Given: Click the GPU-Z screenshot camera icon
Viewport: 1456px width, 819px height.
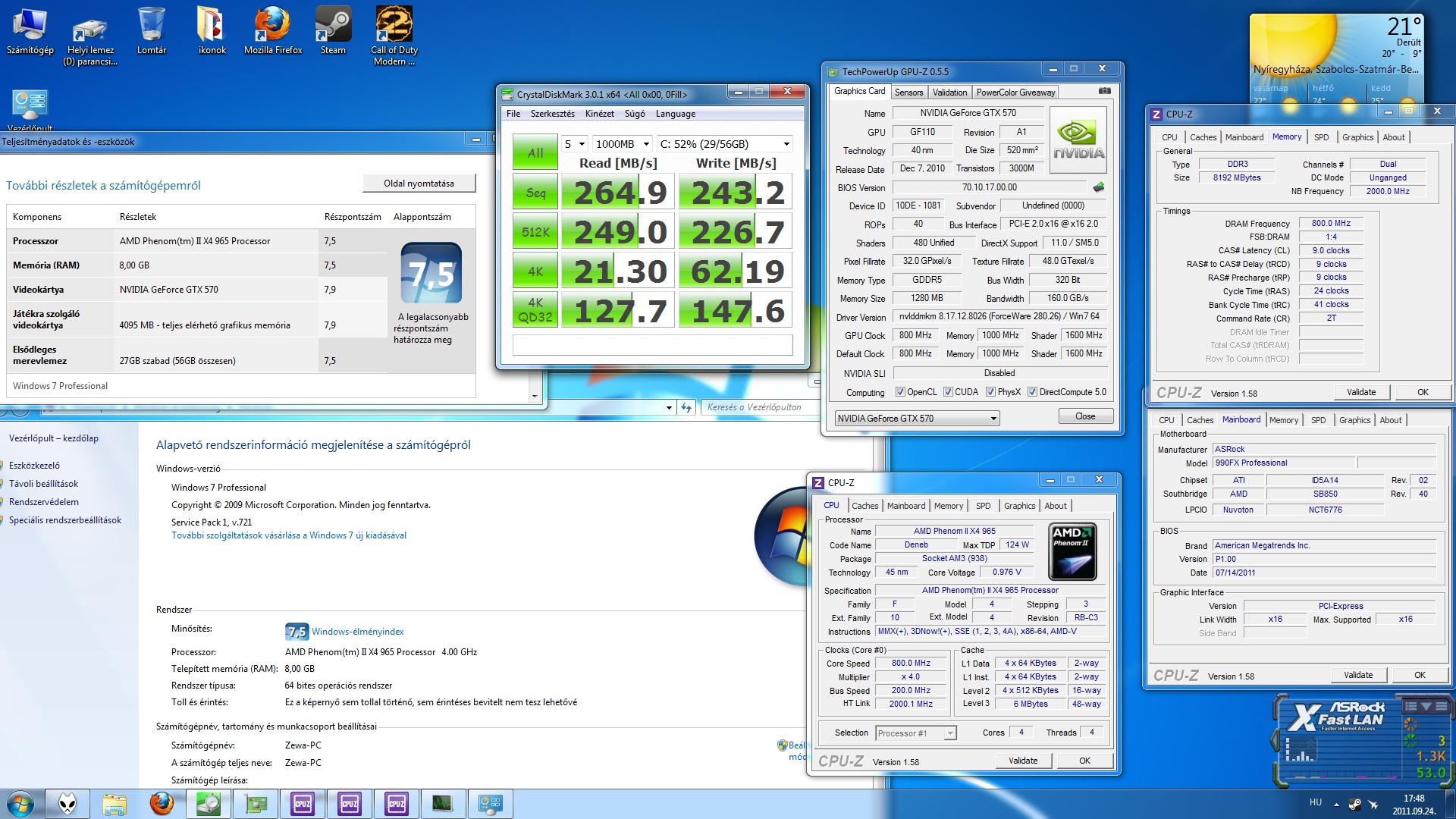Looking at the screenshot, I should (x=1105, y=91).
